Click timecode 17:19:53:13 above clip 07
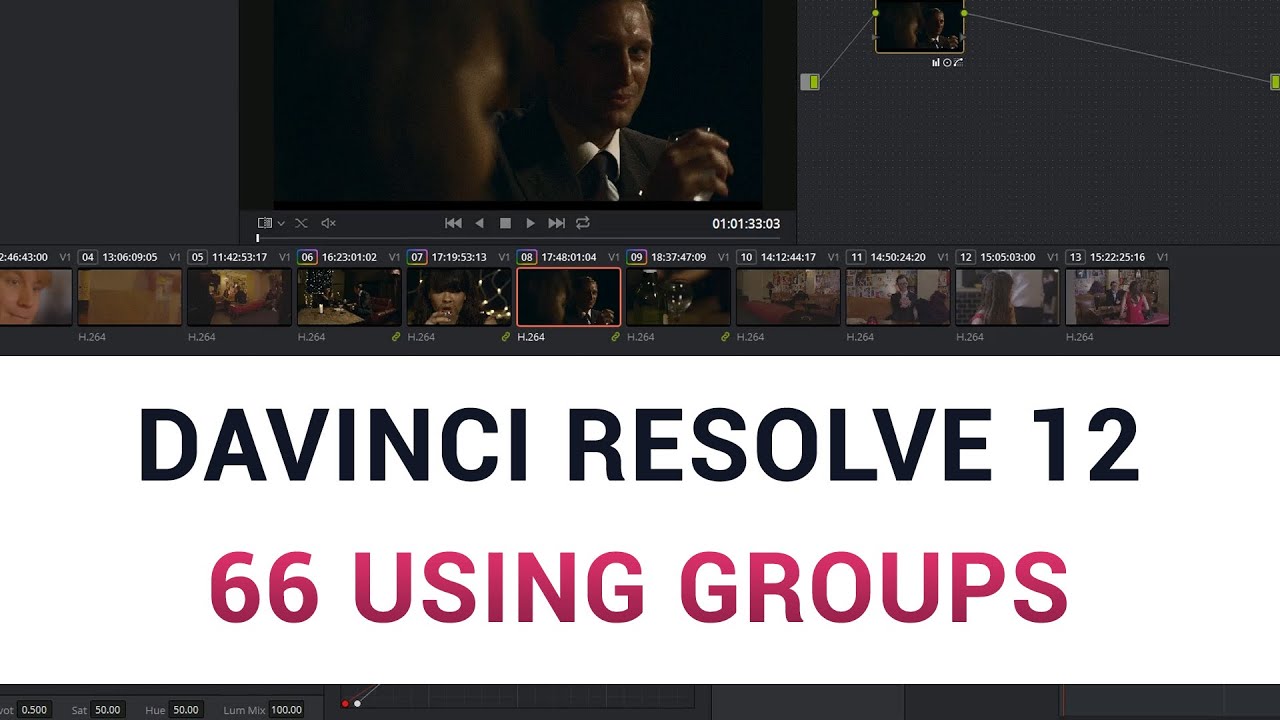The image size is (1280, 720). [459, 257]
